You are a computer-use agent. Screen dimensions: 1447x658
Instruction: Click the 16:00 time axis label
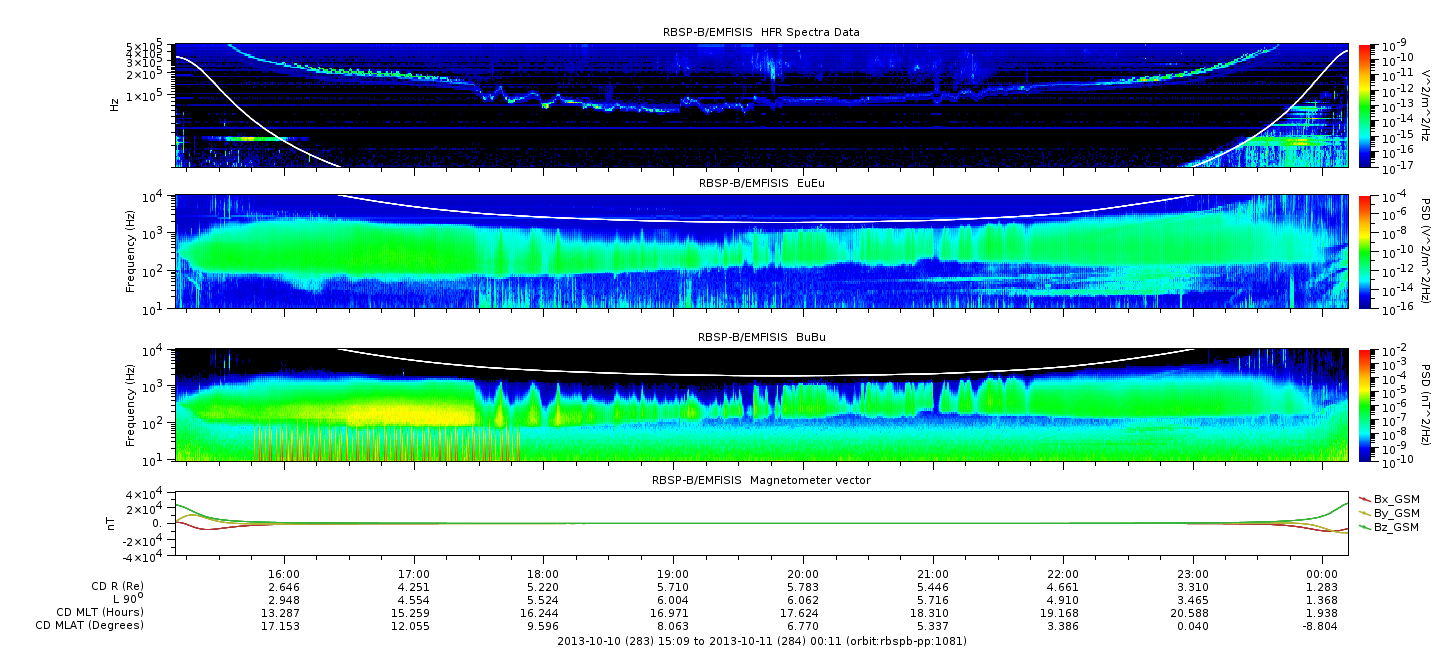pyautogui.click(x=284, y=574)
